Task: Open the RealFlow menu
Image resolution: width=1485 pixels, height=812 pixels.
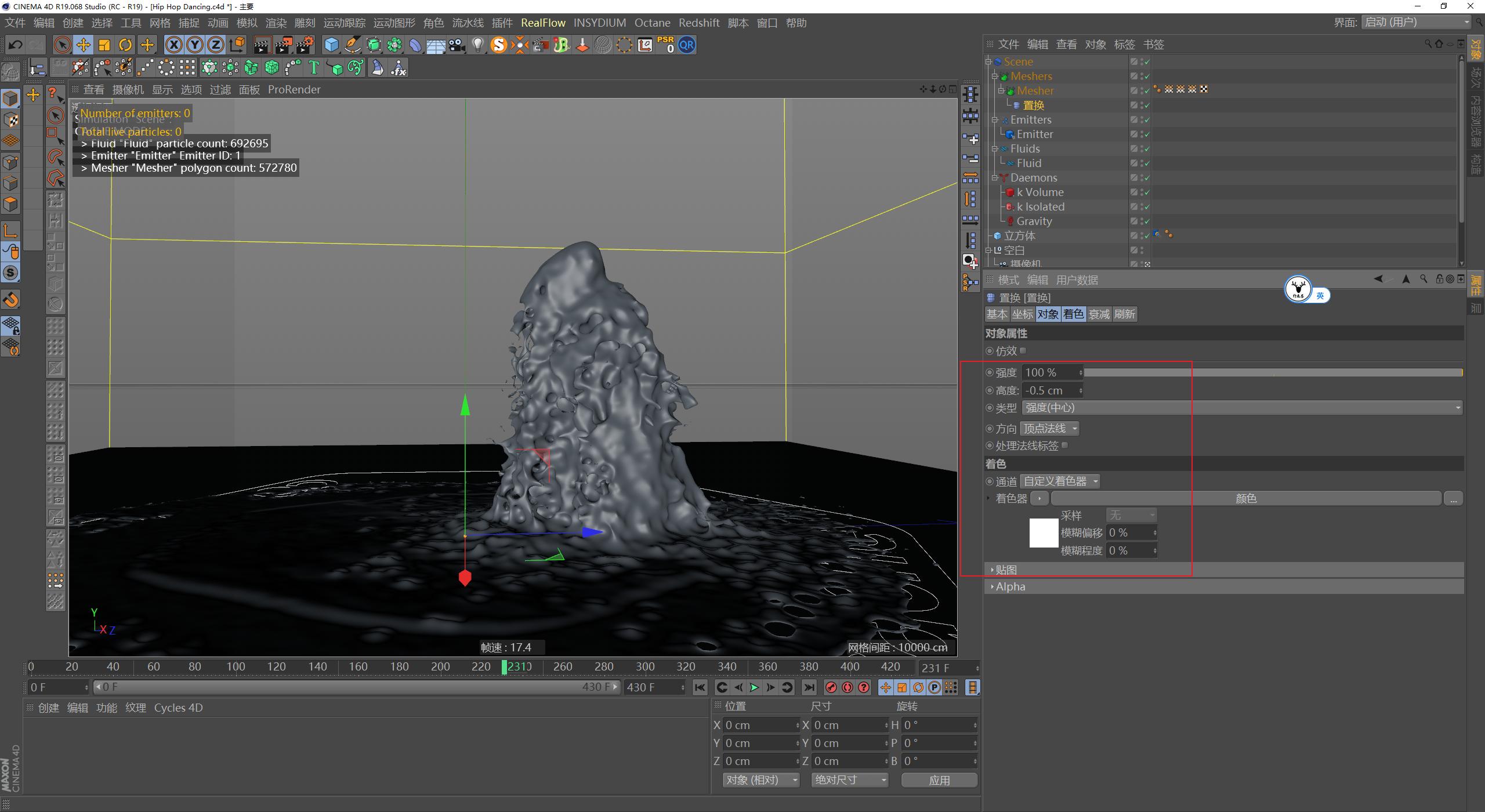Action: tap(543, 23)
